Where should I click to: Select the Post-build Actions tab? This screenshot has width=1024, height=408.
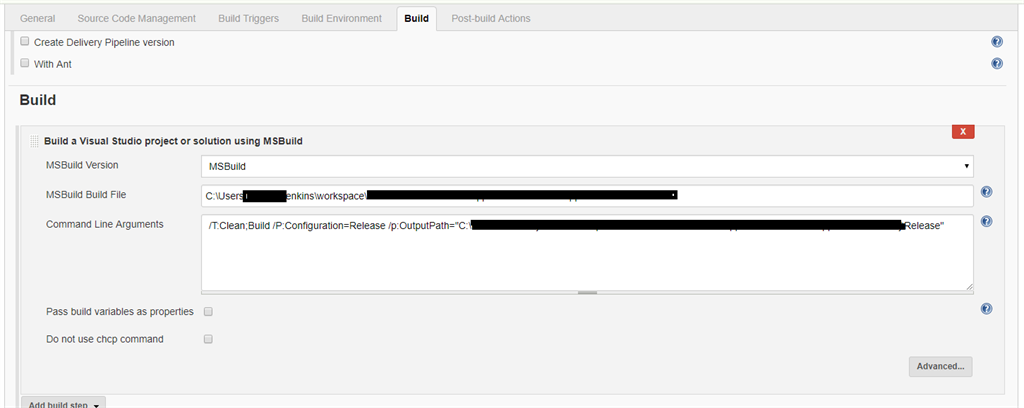491,18
